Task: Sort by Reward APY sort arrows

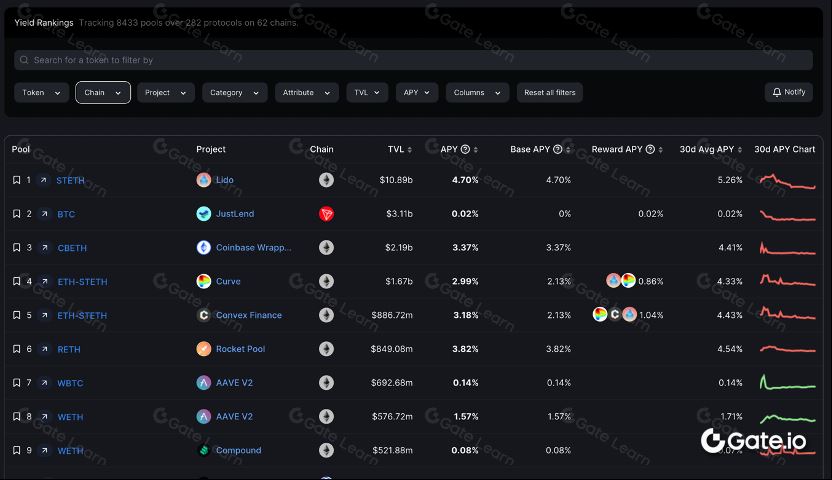Action: 660,150
